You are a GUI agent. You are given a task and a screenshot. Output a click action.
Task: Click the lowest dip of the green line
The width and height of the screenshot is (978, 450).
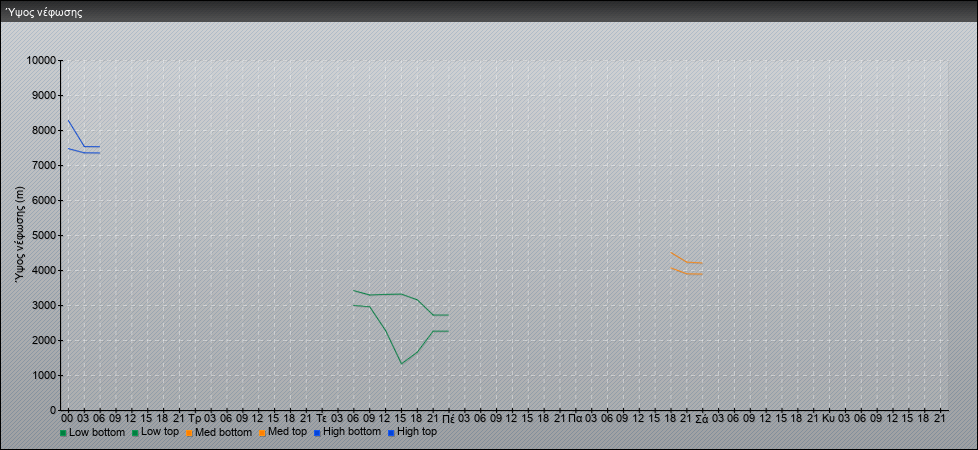click(x=401, y=364)
